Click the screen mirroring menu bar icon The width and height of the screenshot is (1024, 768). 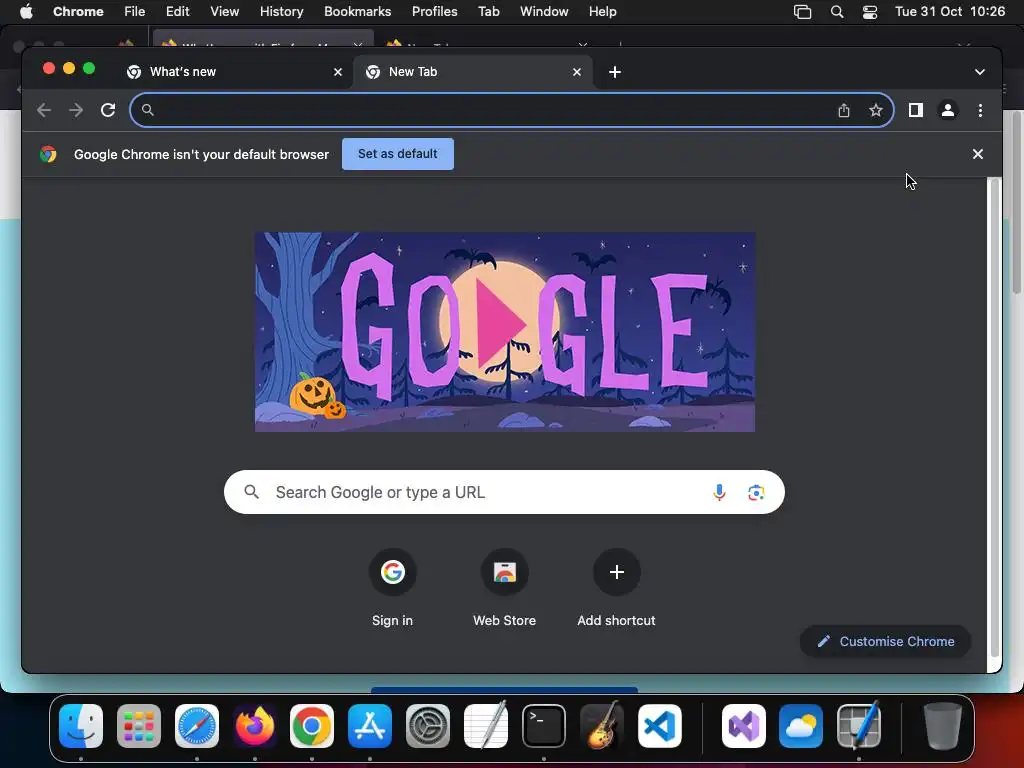803,12
